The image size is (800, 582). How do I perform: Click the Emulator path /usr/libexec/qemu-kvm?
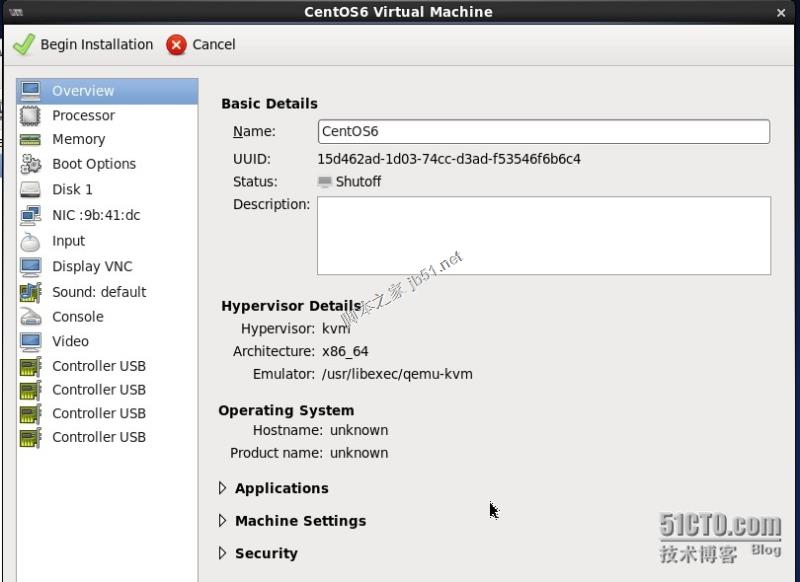[x=397, y=374]
